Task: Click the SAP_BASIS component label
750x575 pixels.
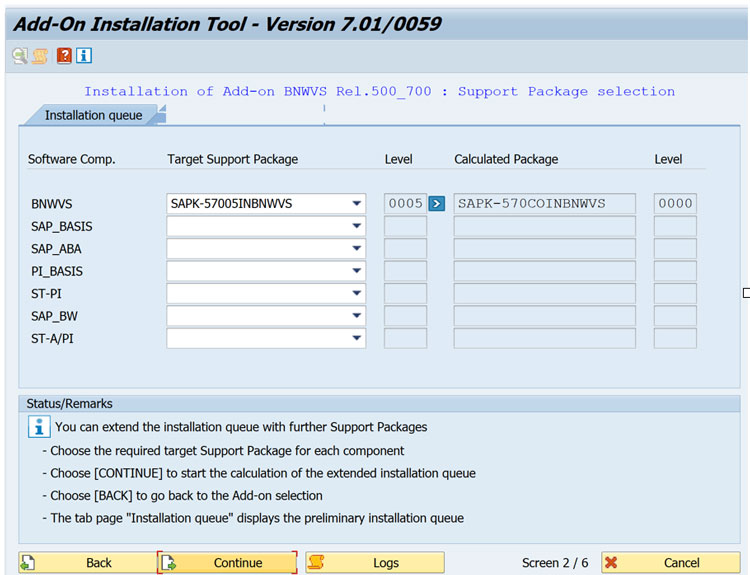Action: 62,227
